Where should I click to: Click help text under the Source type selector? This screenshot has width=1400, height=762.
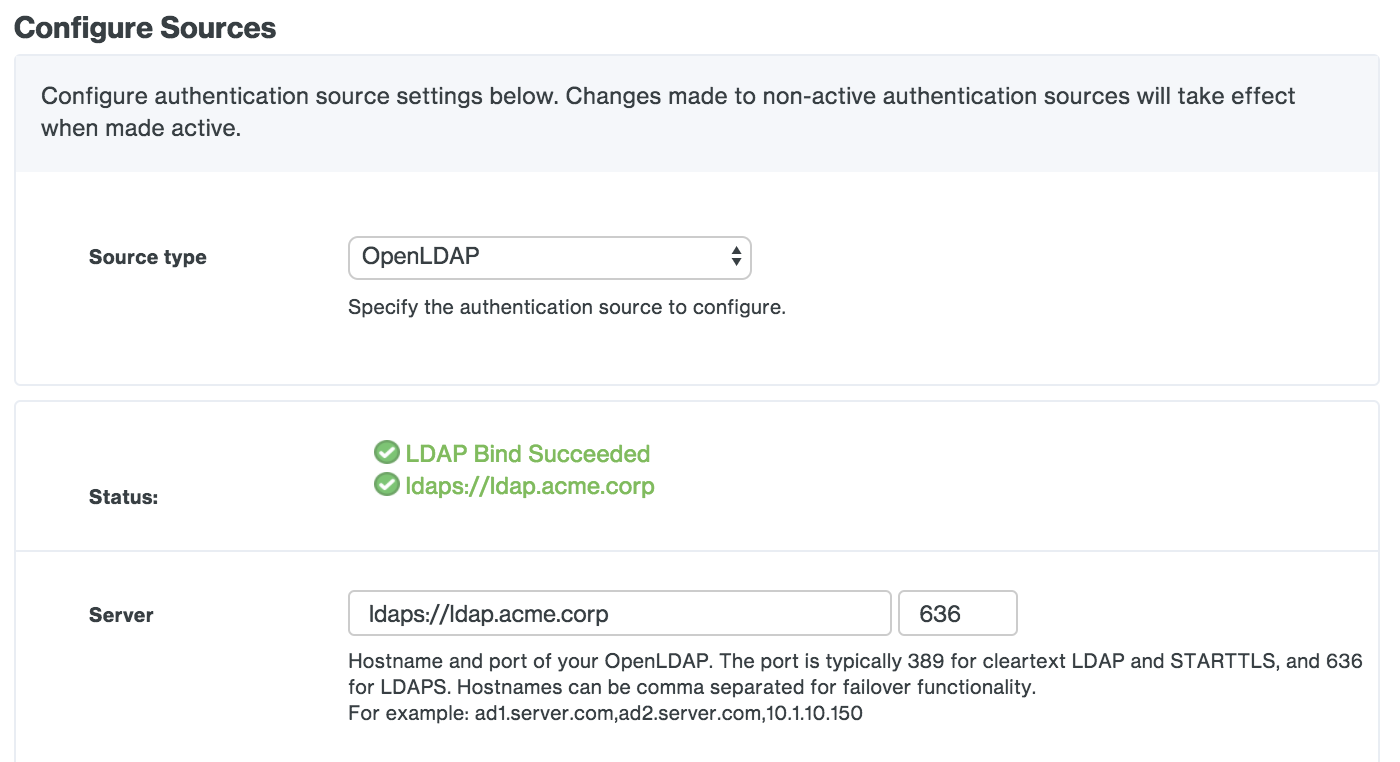pos(566,307)
